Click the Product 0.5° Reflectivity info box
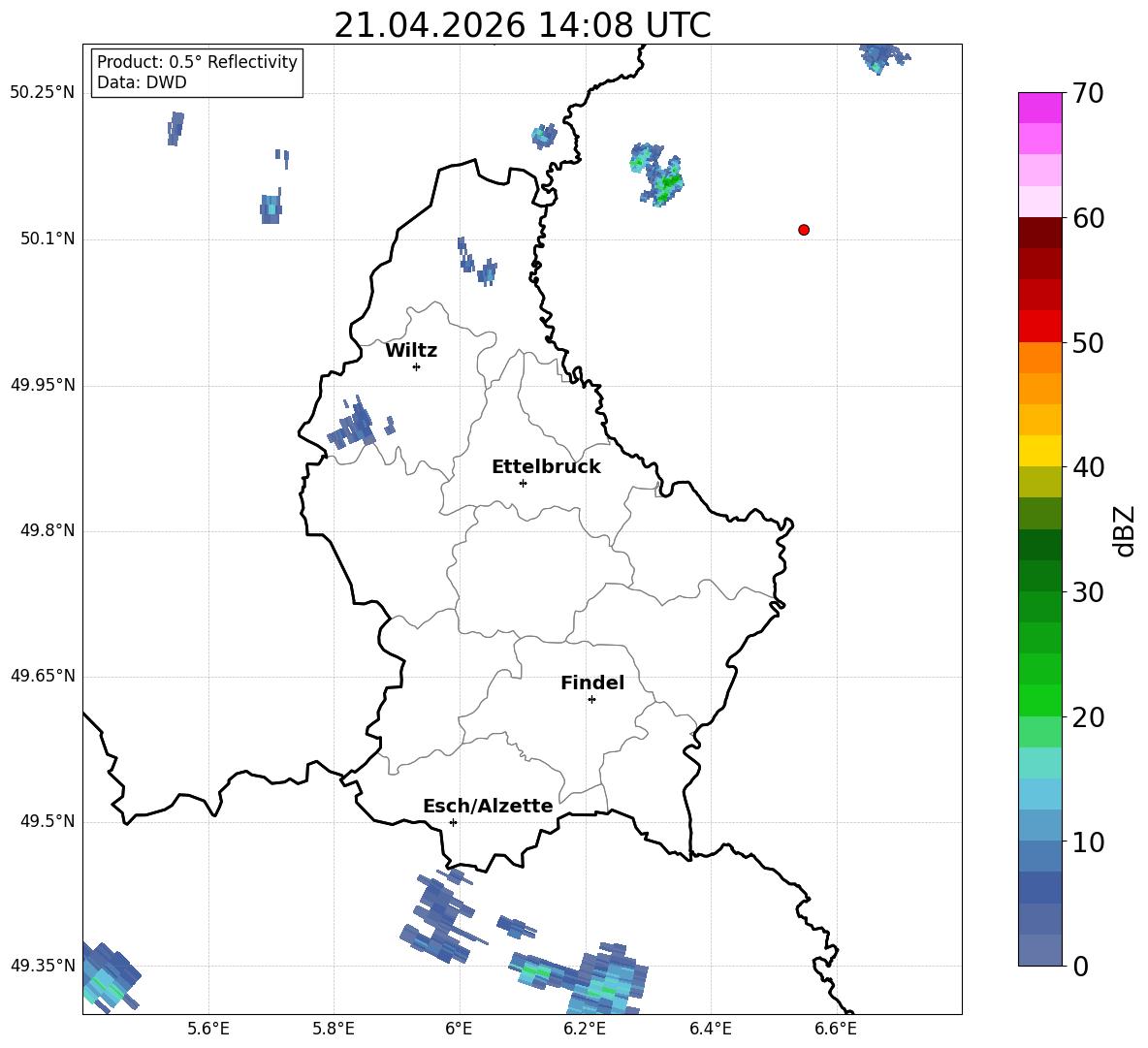 [197, 72]
